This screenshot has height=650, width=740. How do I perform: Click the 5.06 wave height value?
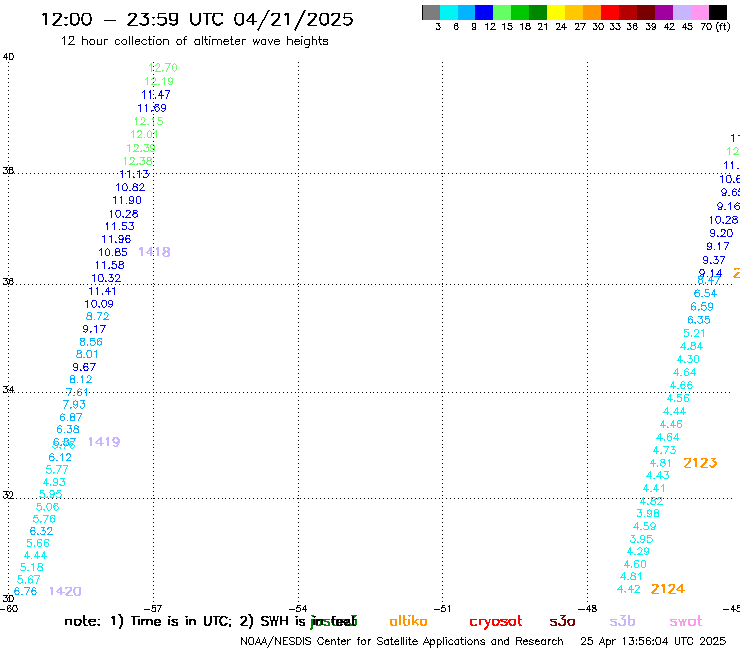pyautogui.click(x=48, y=507)
